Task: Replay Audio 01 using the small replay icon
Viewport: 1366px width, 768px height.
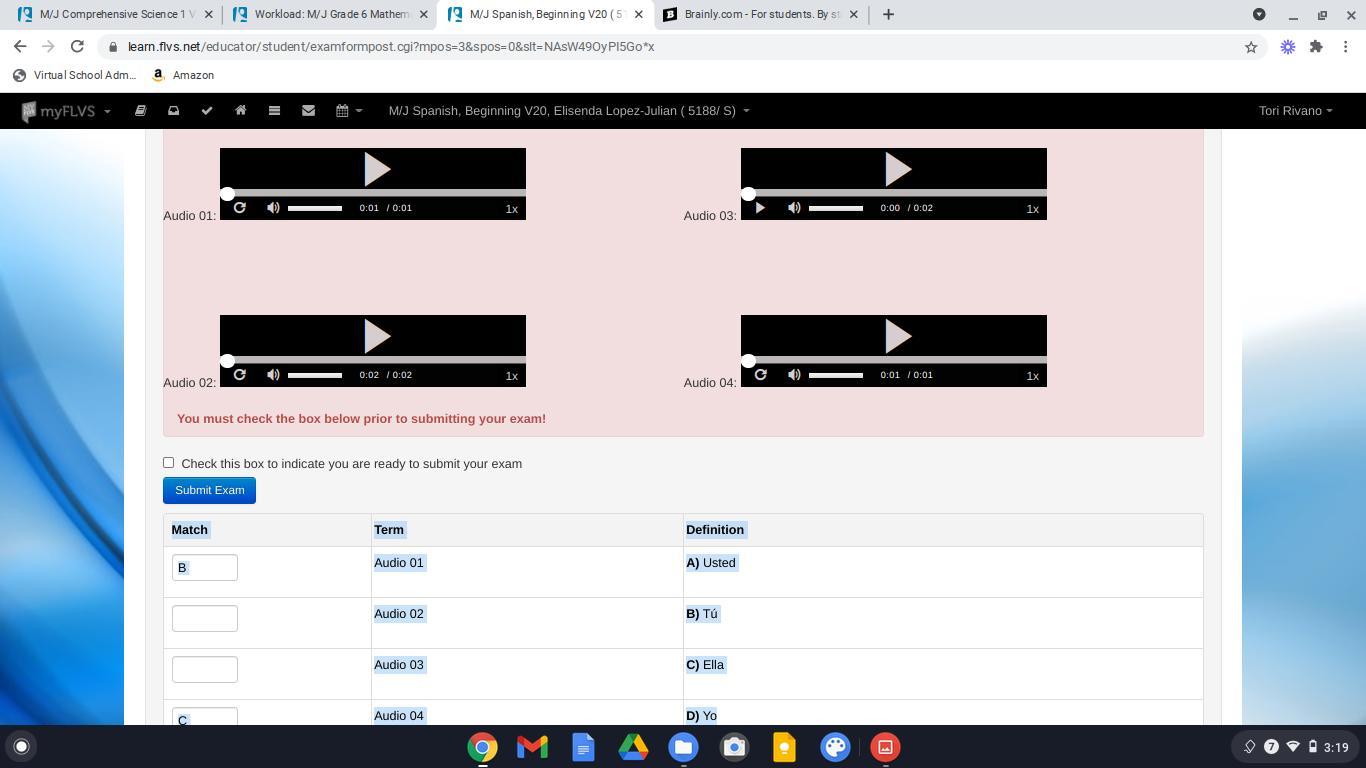Action: [239, 208]
